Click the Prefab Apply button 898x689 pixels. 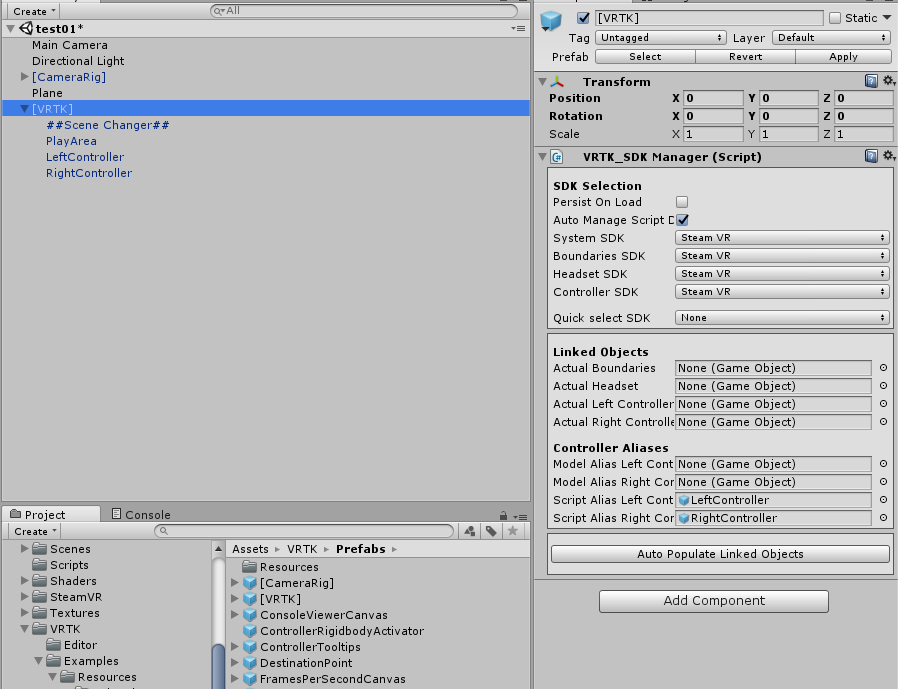click(x=843, y=57)
